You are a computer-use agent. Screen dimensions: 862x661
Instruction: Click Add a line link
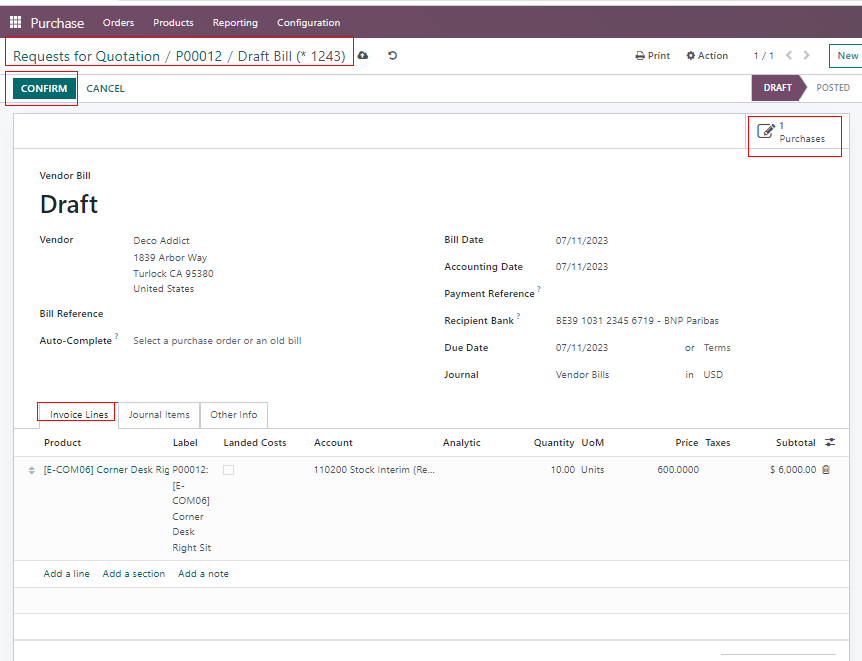click(x=66, y=574)
